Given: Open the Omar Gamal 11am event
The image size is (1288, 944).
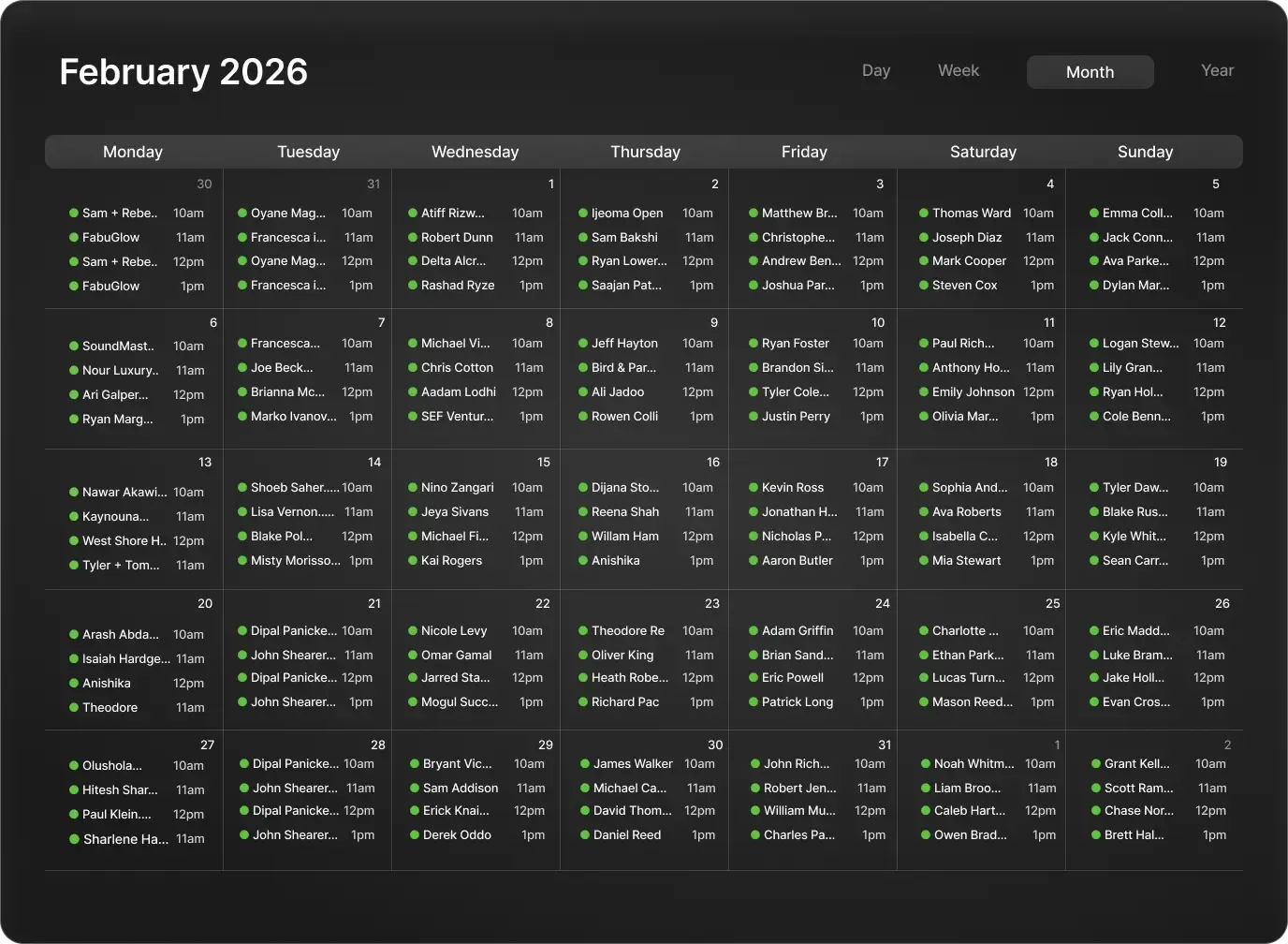Looking at the screenshot, I should coord(475,656).
